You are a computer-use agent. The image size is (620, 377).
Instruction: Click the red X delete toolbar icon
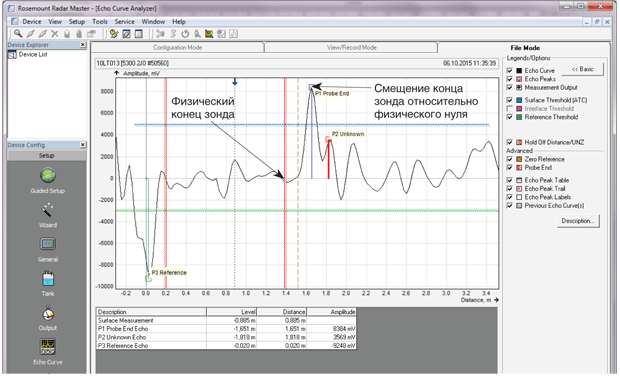[55, 34]
